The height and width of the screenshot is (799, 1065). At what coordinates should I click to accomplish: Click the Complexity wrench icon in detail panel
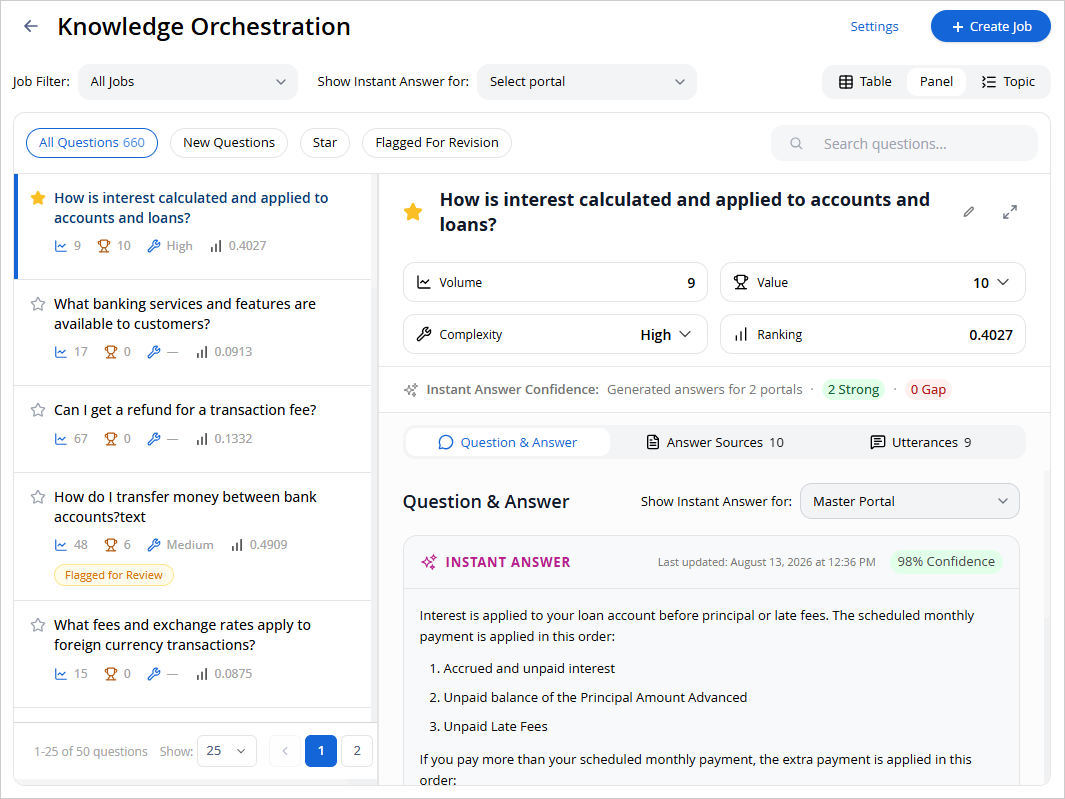[424, 334]
